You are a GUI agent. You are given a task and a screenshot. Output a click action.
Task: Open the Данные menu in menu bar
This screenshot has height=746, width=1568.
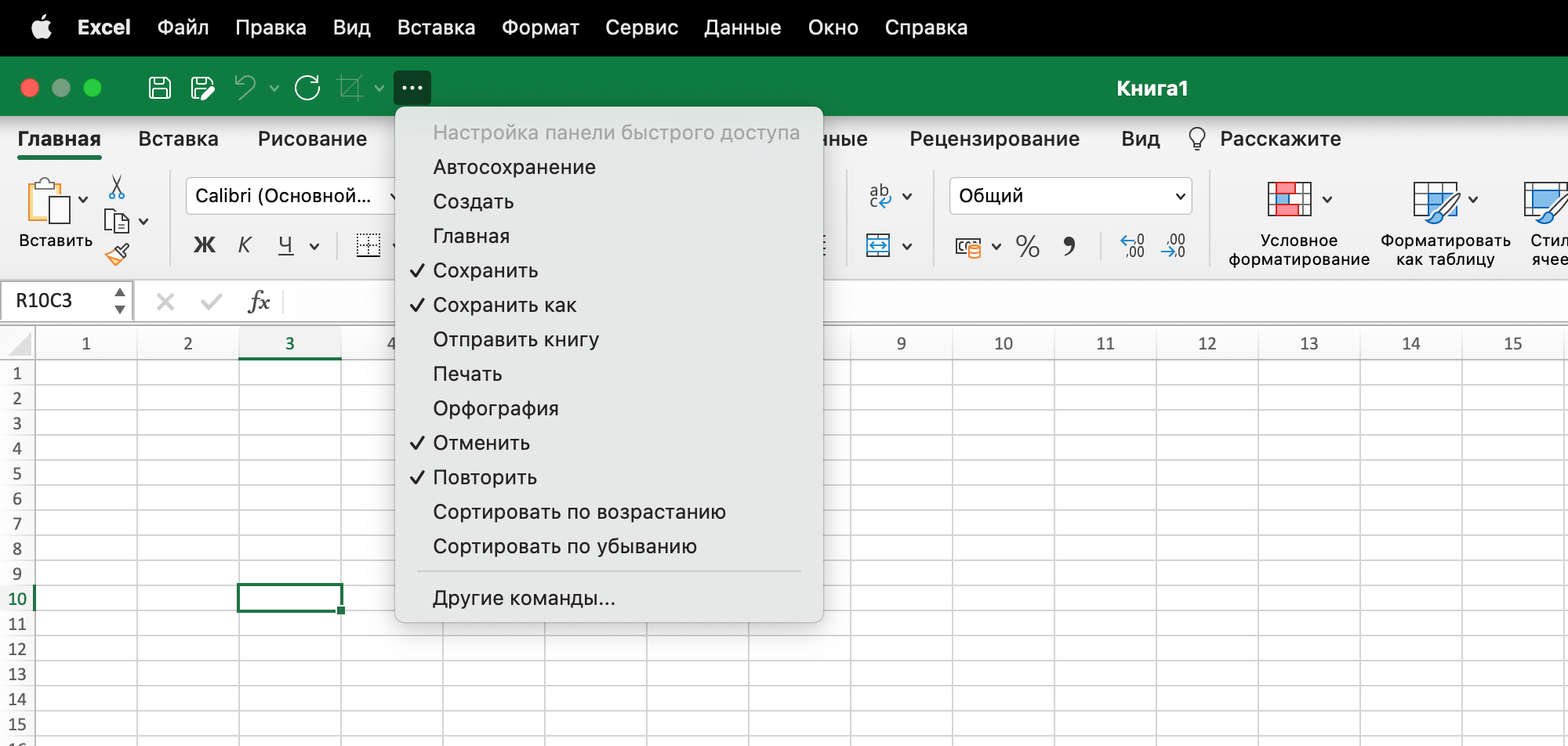point(742,27)
